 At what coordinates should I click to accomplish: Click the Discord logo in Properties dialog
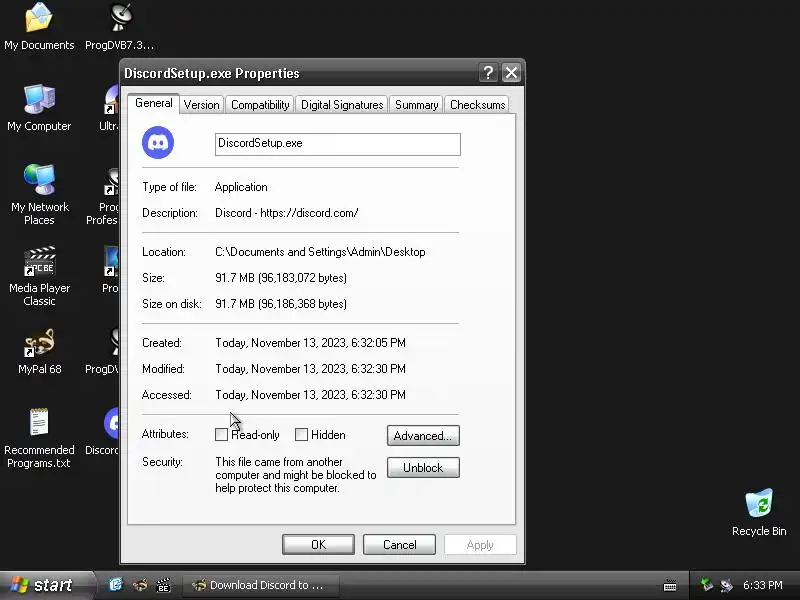point(158,143)
